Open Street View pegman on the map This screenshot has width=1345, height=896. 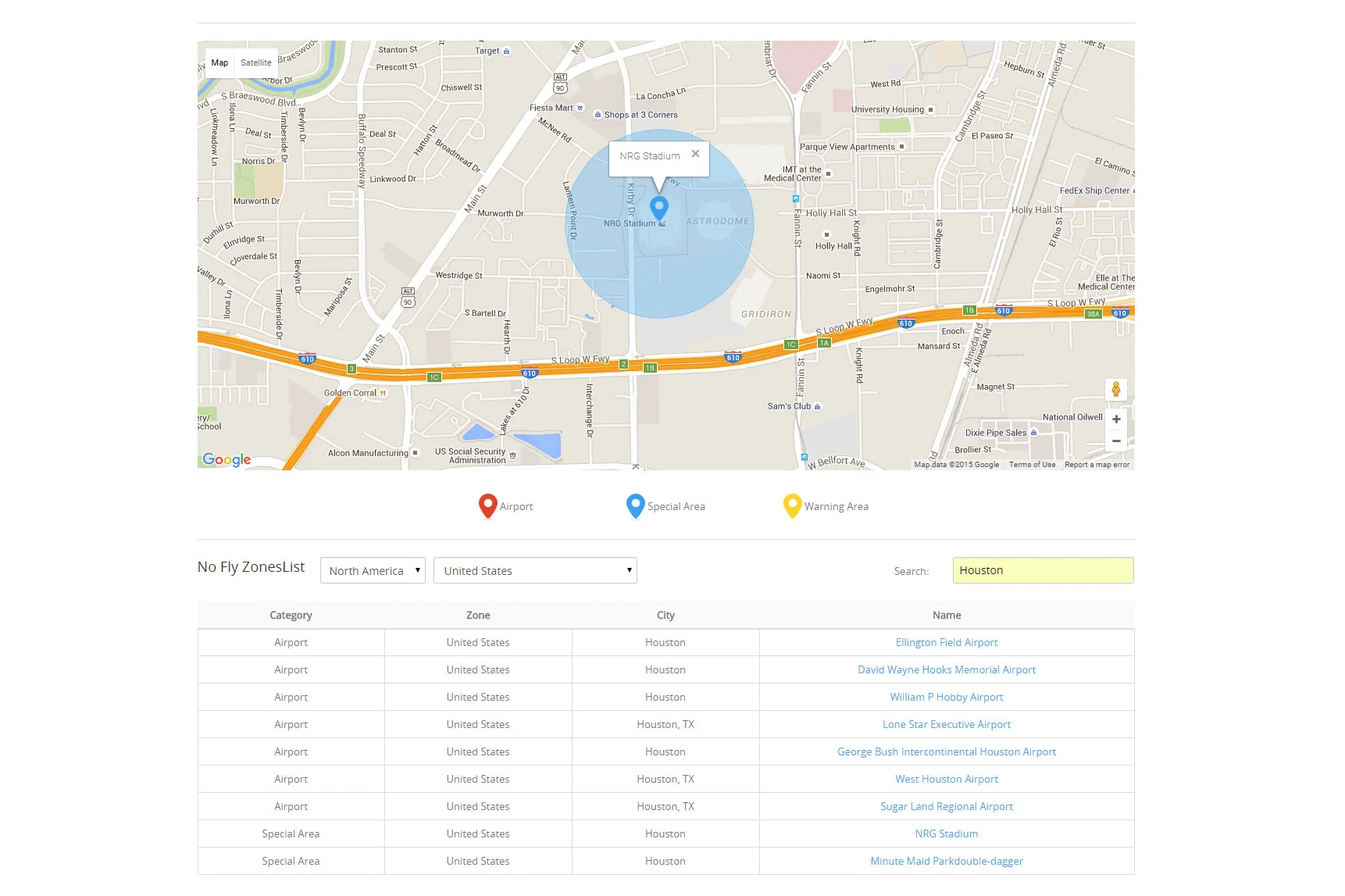coord(1116,389)
